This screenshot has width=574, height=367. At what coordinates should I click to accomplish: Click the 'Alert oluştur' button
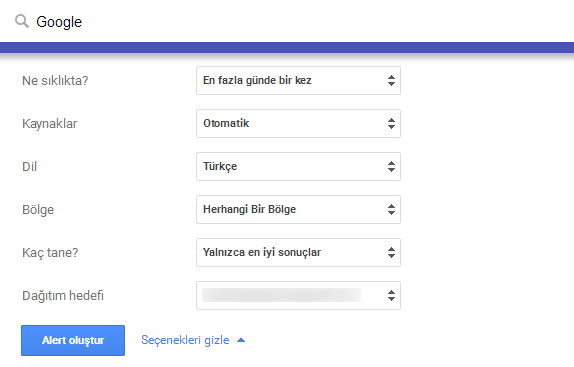tap(73, 340)
